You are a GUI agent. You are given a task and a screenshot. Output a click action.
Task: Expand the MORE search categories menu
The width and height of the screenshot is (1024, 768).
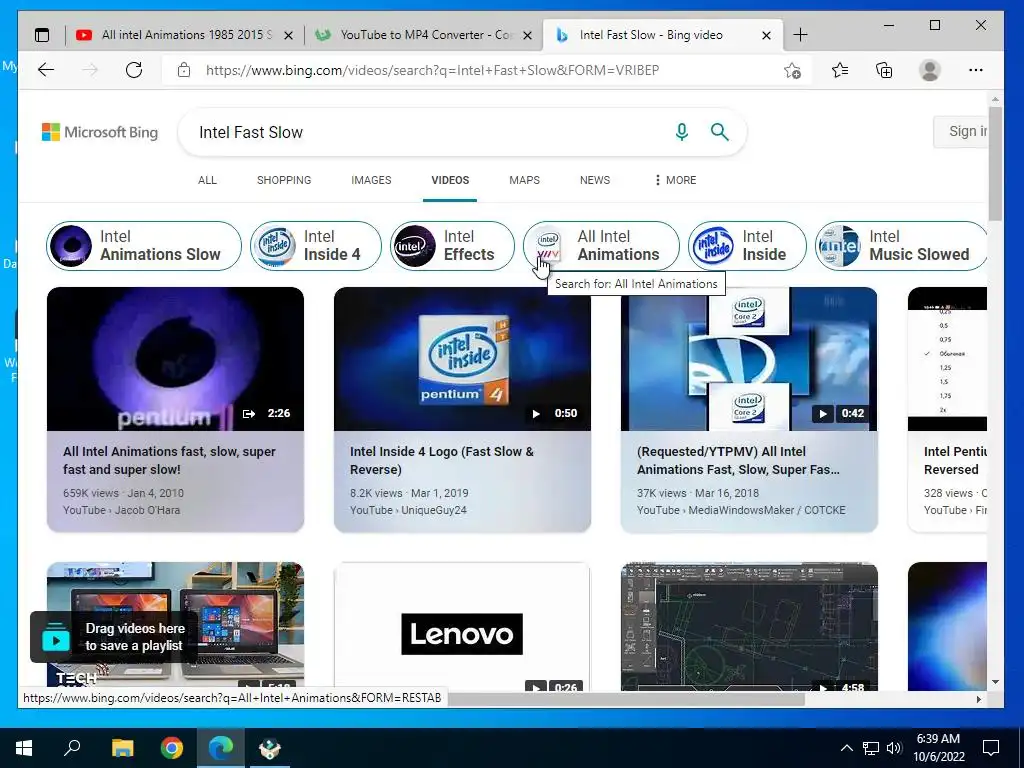click(x=675, y=180)
